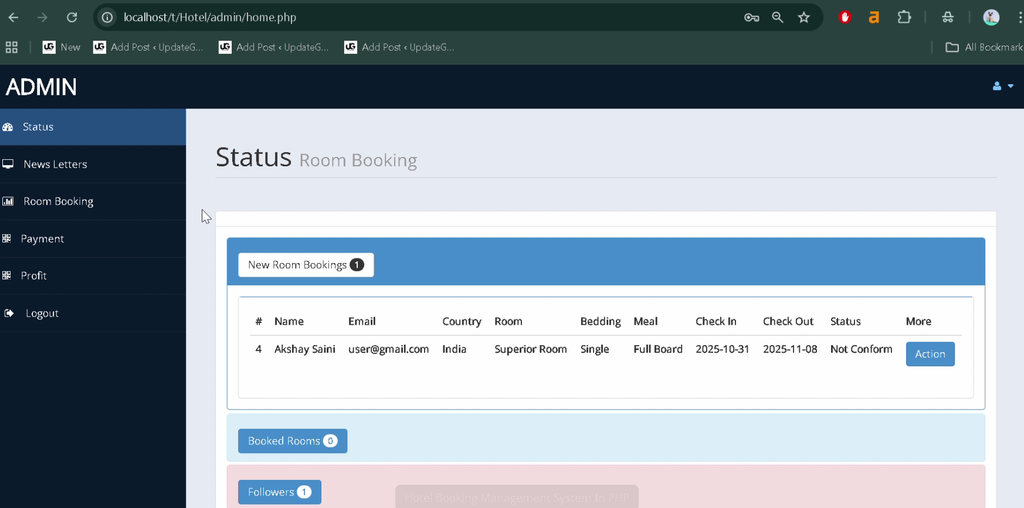Open the incognito-style browser icon

(948, 18)
